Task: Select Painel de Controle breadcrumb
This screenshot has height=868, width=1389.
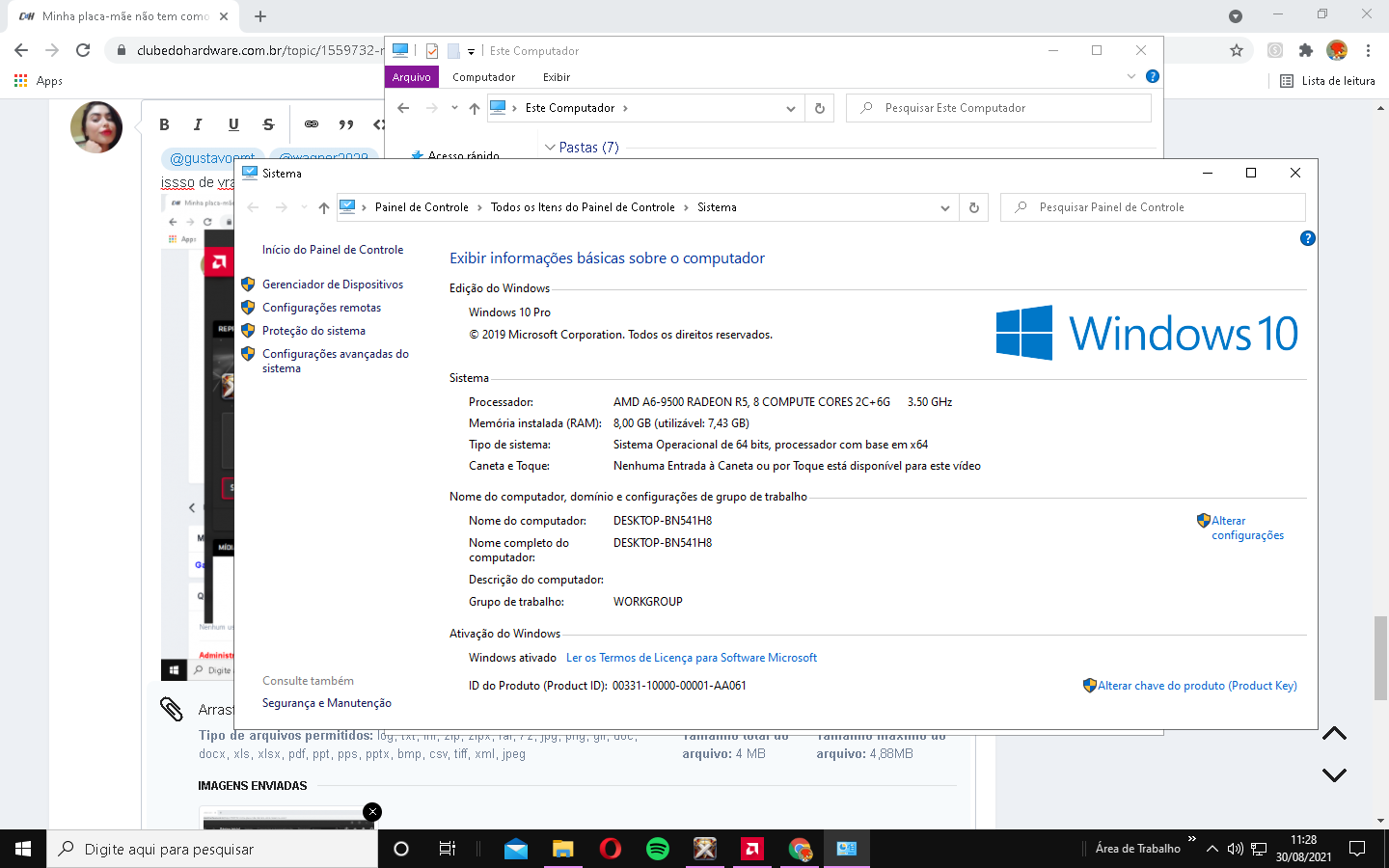Action: [422, 207]
